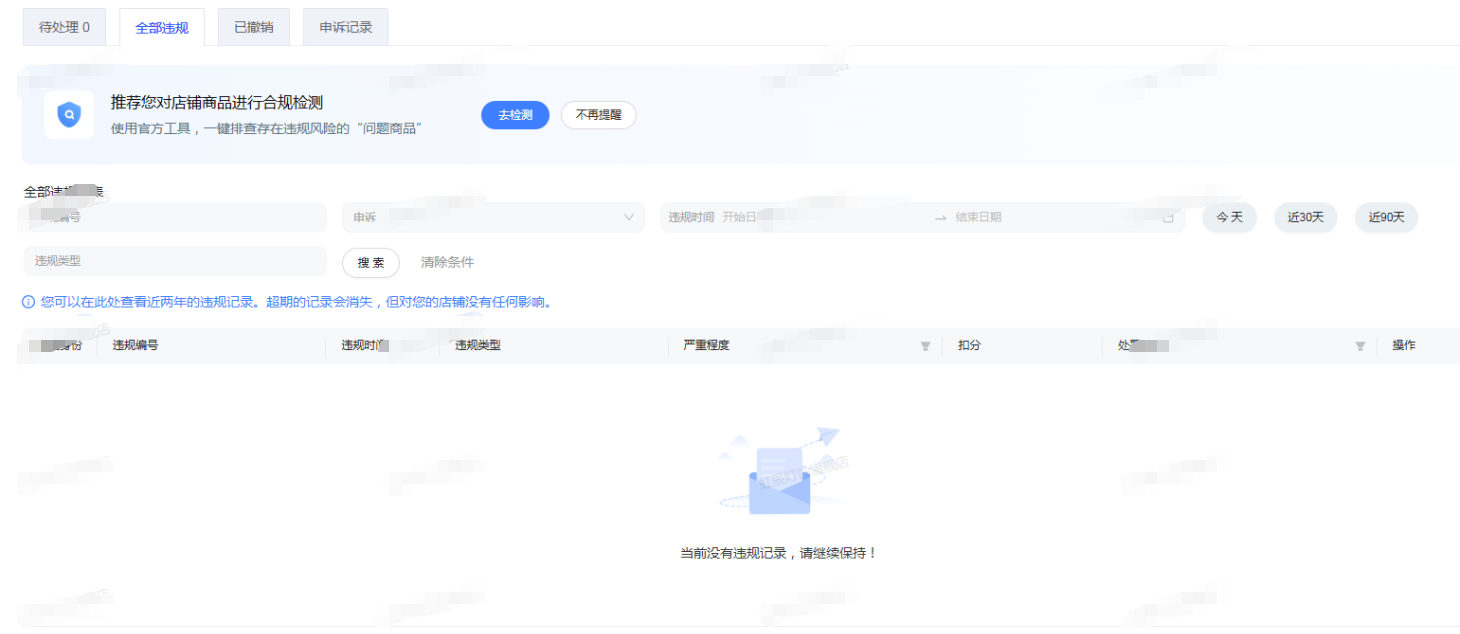Click the filter icon on 严重程度 column

[925, 346]
